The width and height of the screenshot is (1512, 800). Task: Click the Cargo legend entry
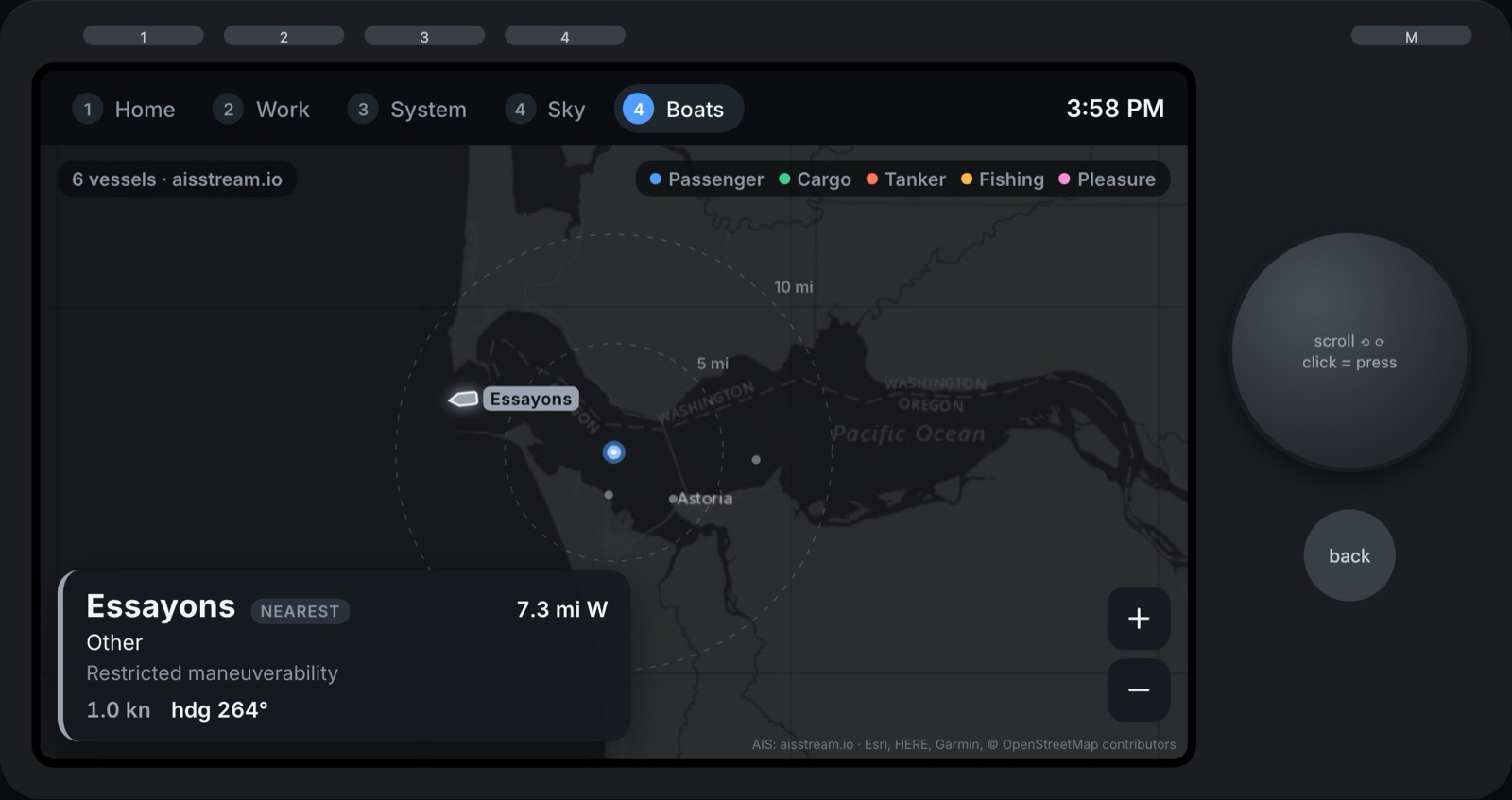pos(815,179)
